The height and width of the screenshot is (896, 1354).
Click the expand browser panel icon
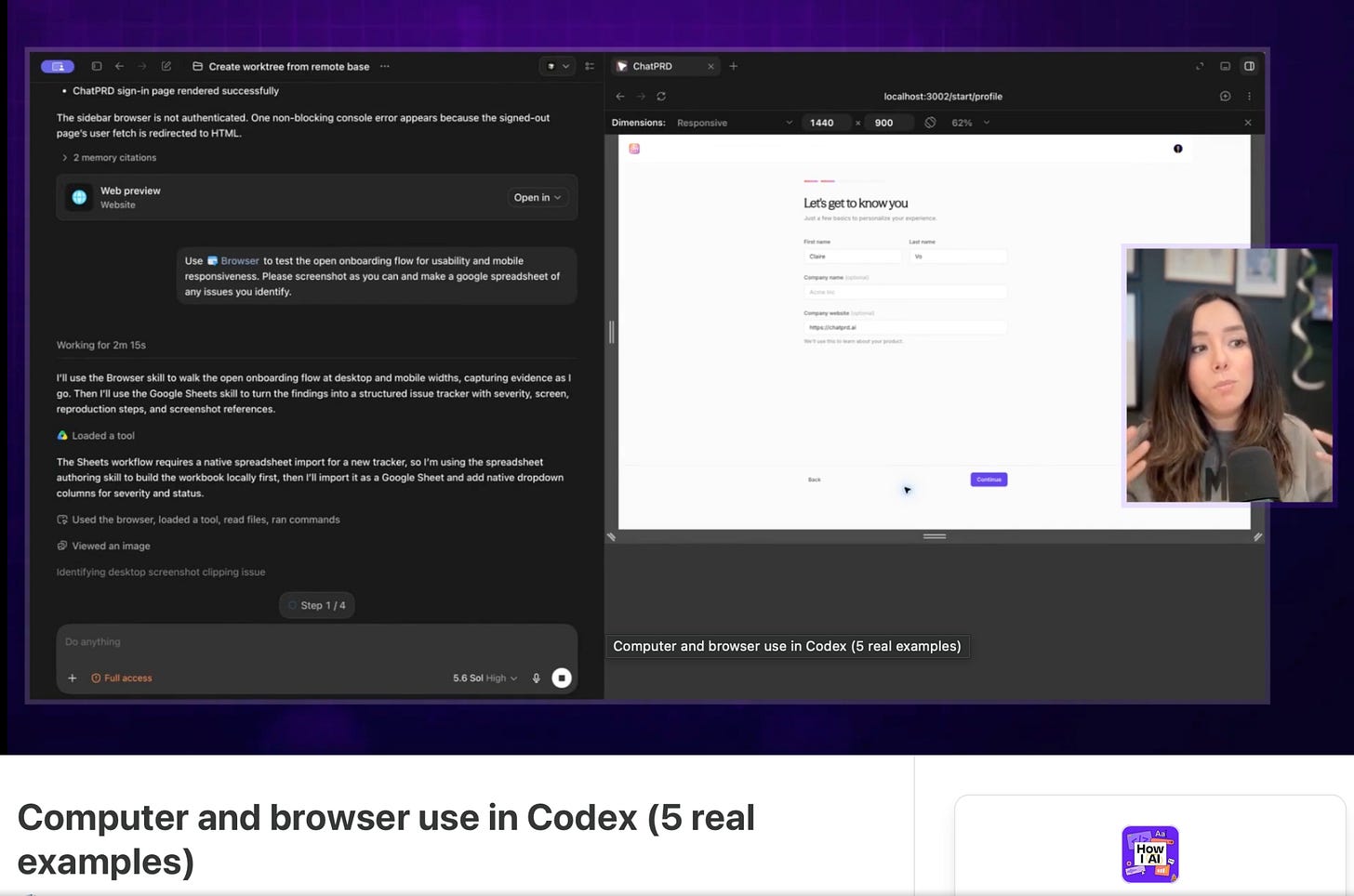coord(1200,66)
